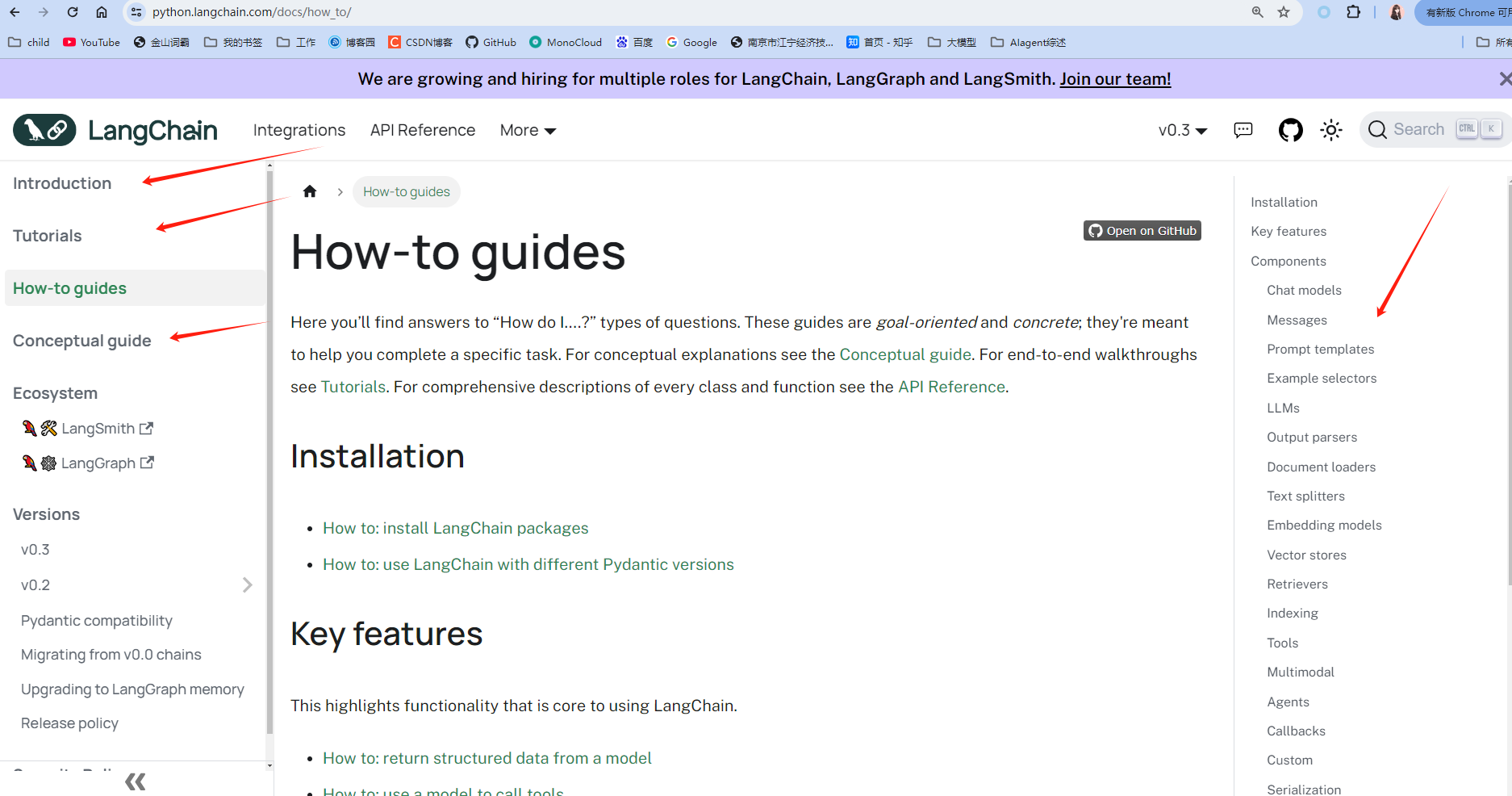The width and height of the screenshot is (1512, 796).
Task: Go to docs home via breadcrumb house icon
Action: tap(310, 191)
